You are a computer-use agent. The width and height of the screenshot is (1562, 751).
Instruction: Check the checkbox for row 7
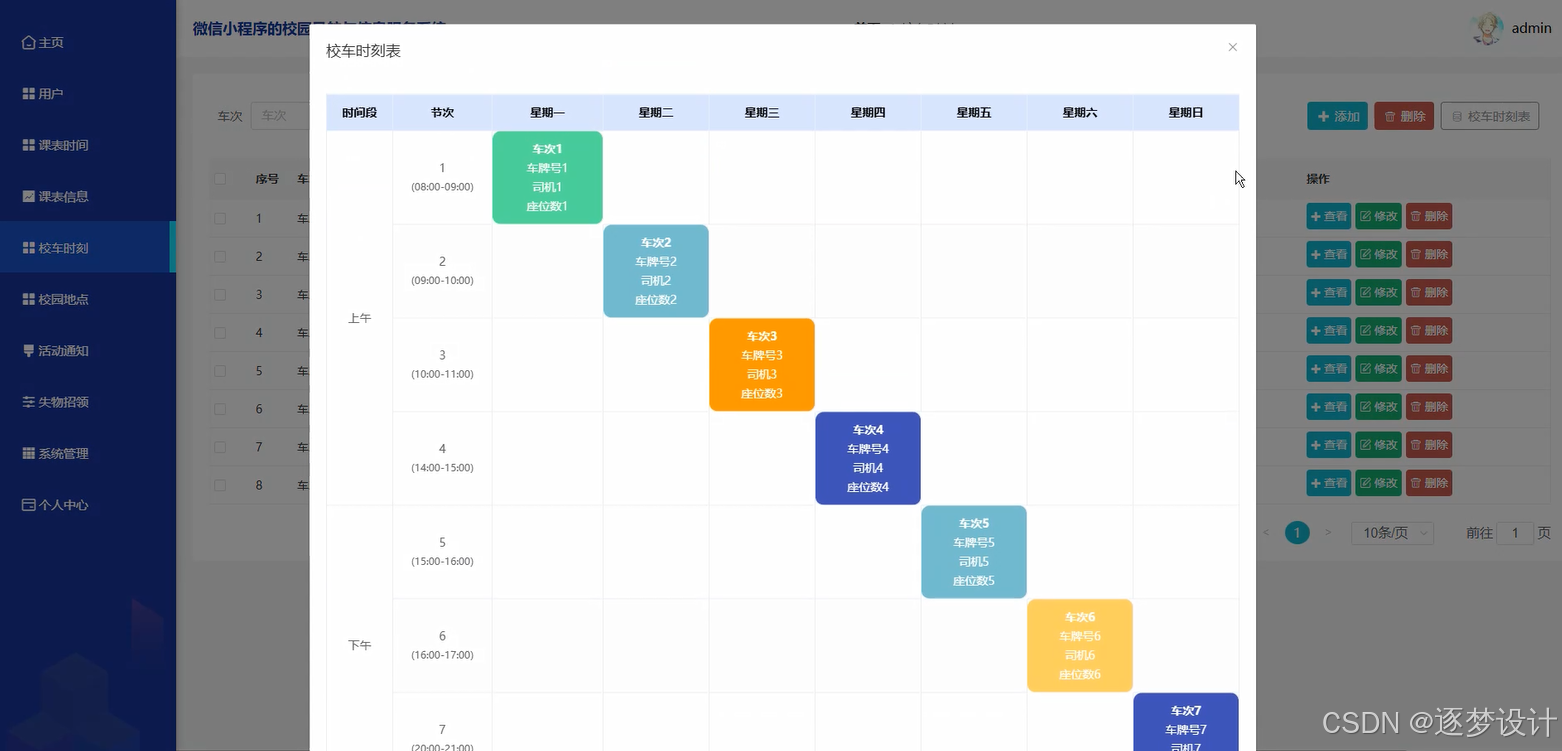(x=220, y=446)
